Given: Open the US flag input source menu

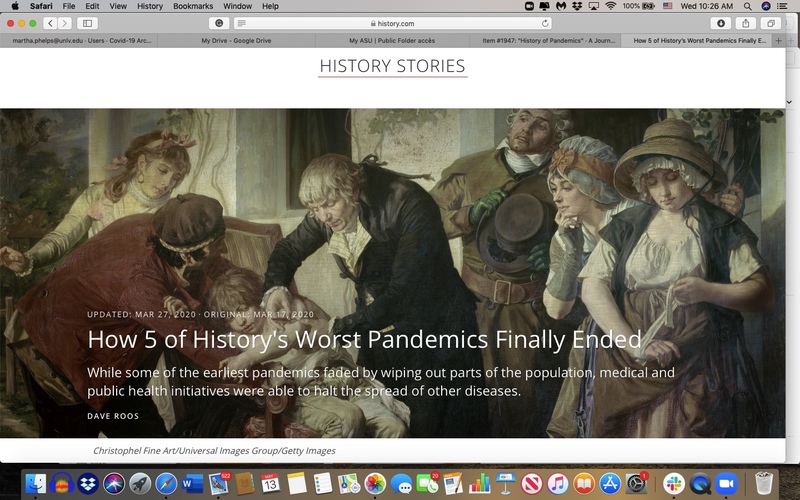Looking at the screenshot, I should [667, 6].
